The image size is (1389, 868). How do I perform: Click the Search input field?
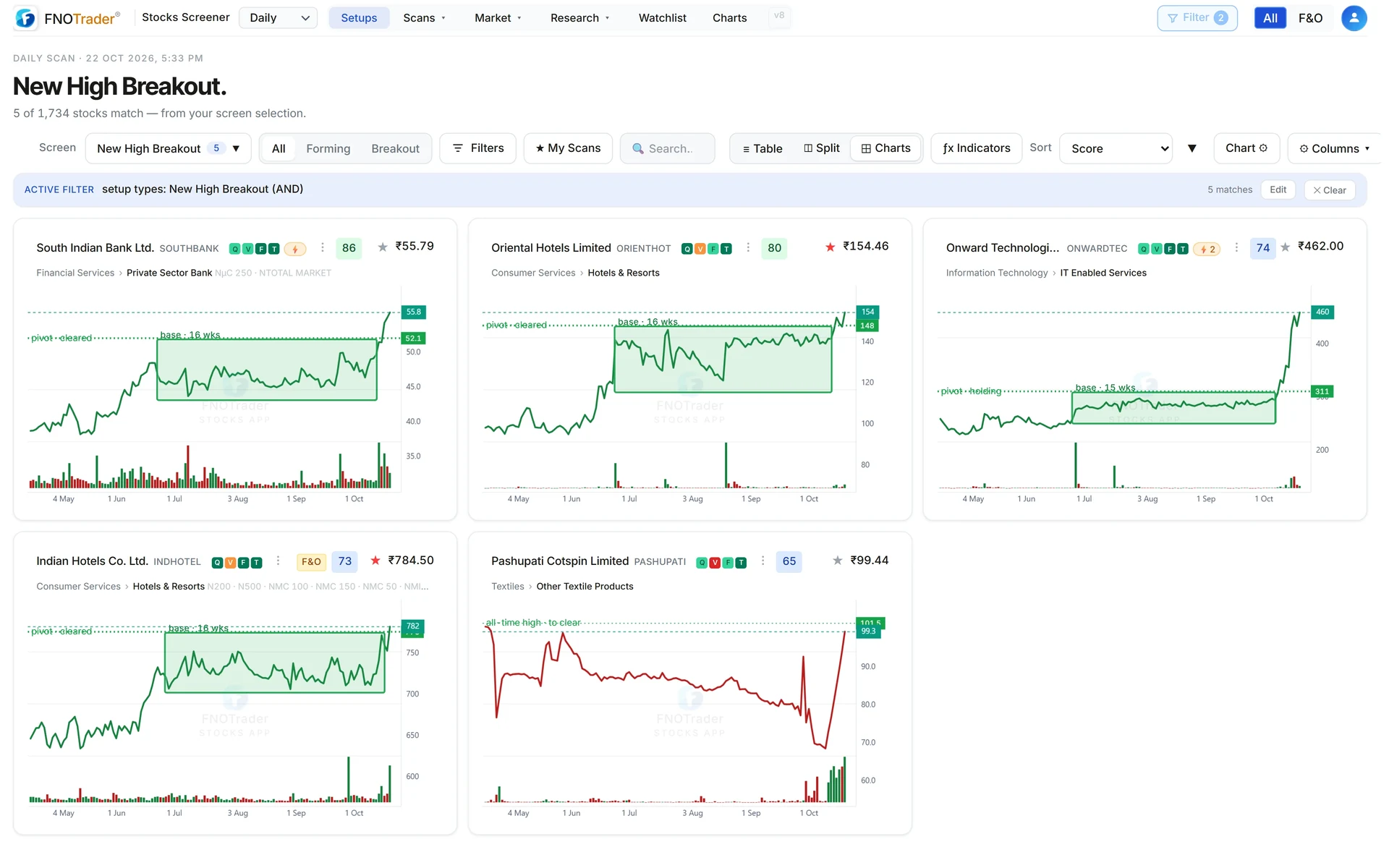(667, 148)
